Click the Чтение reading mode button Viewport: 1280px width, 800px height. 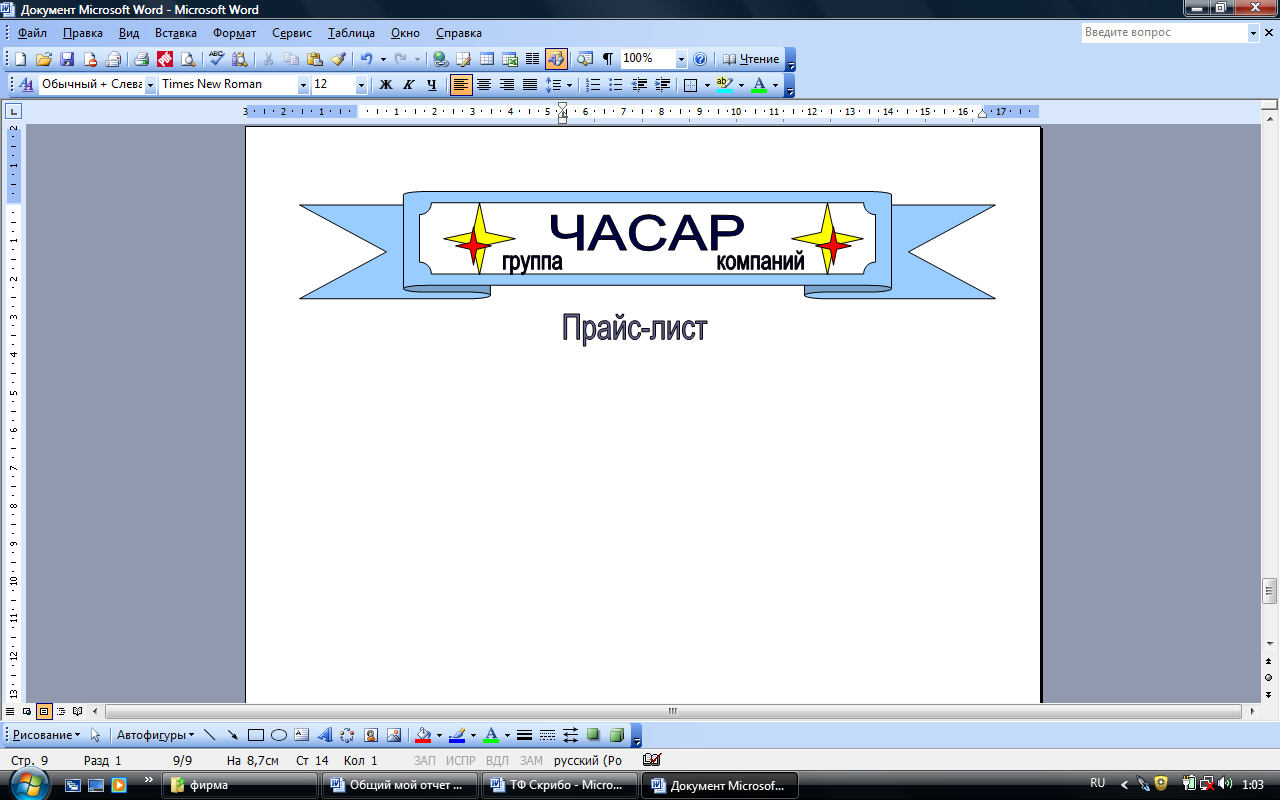click(x=751, y=59)
